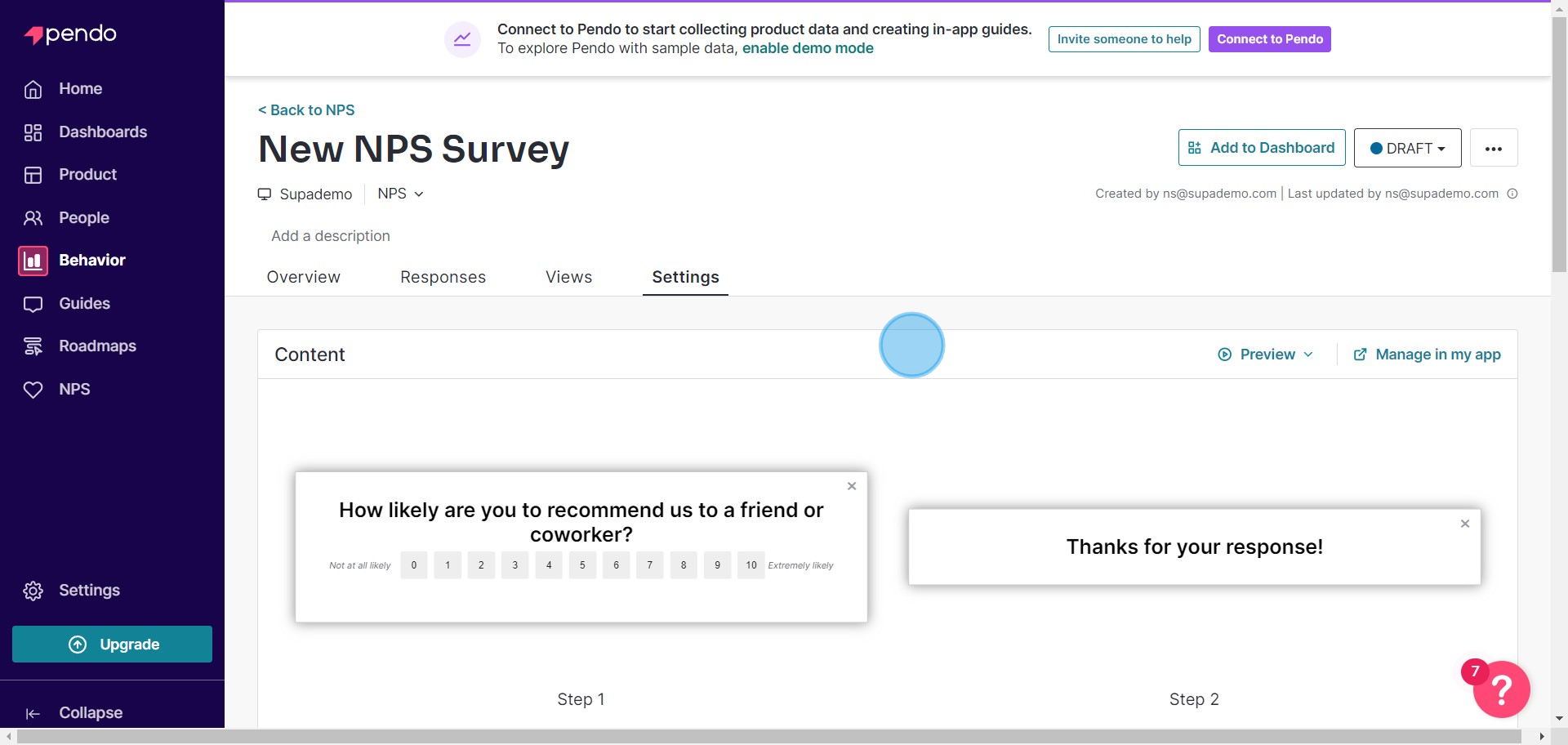Click the Pendo logo

pos(70,34)
